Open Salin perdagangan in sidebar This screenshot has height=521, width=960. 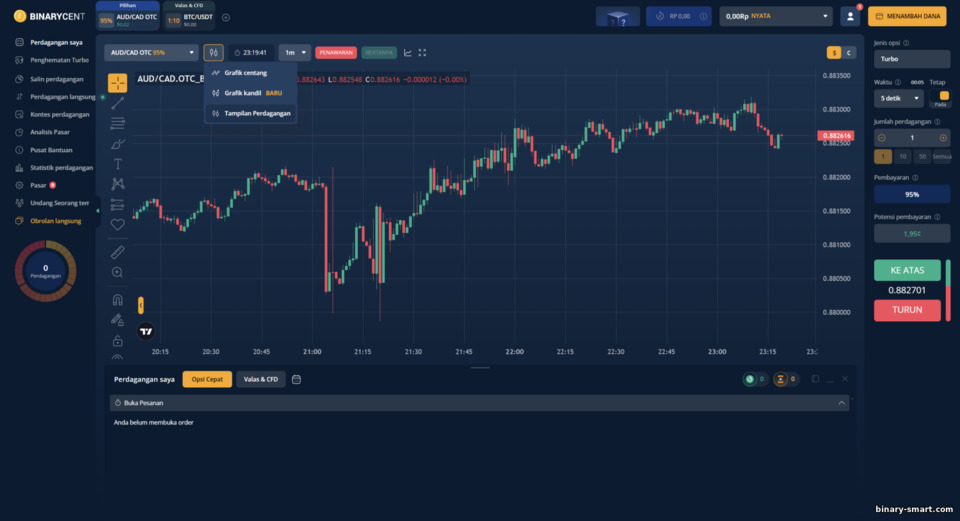point(56,79)
